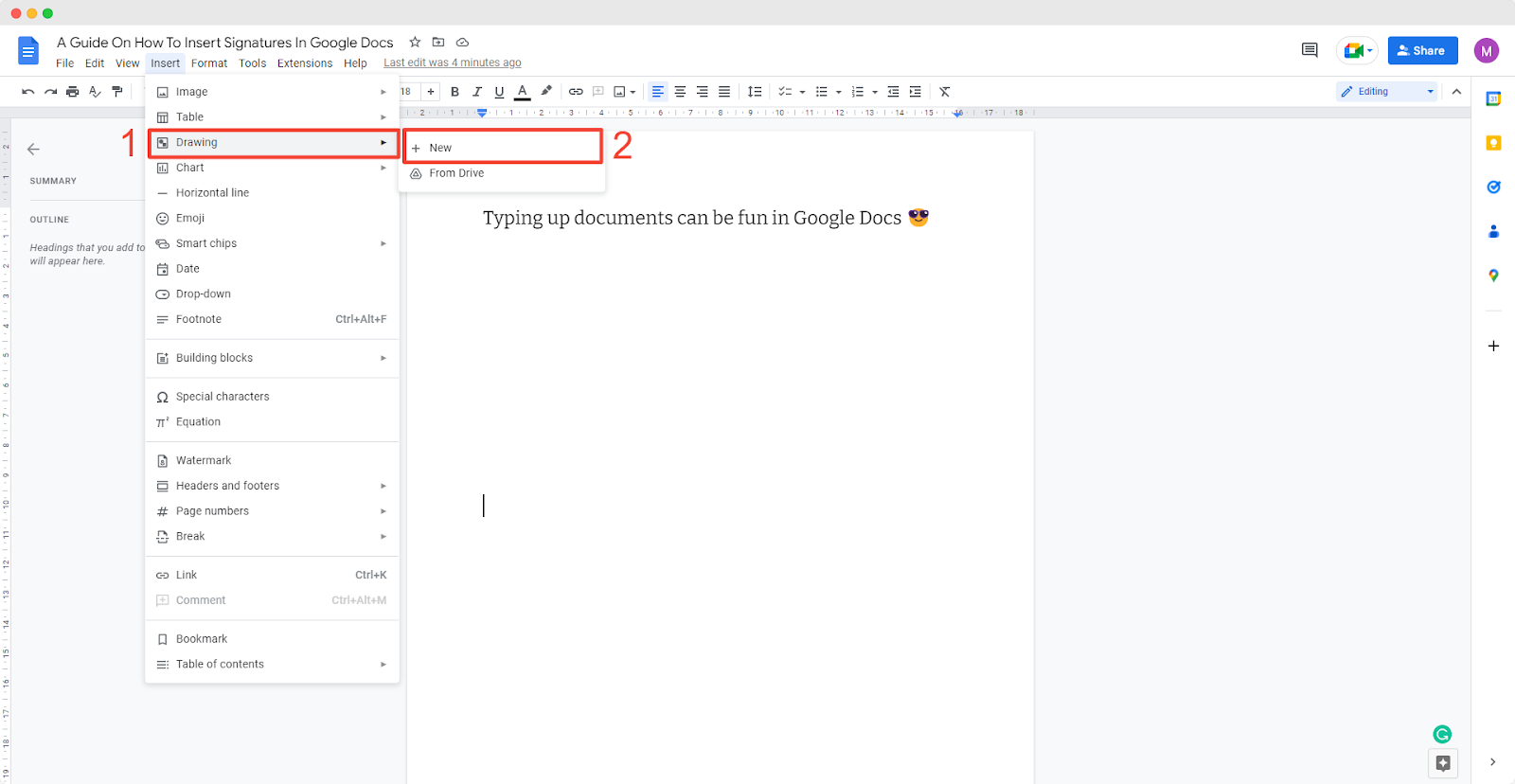This screenshot has width=1515, height=784.
Task: Toggle italic formatting
Action: (477, 92)
